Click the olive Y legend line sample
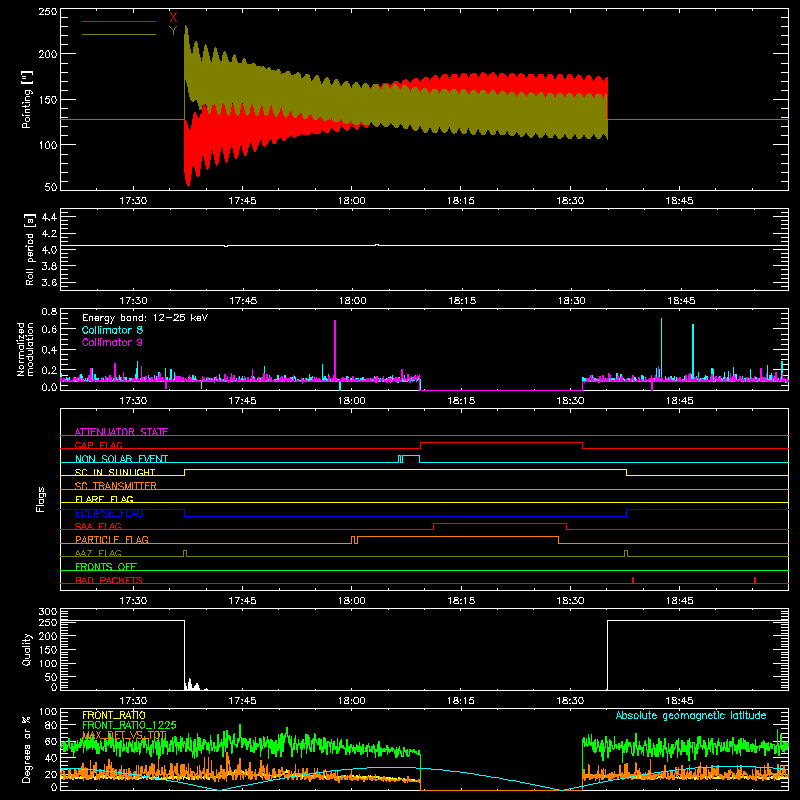Viewport: 800px width, 800px height. [119, 34]
